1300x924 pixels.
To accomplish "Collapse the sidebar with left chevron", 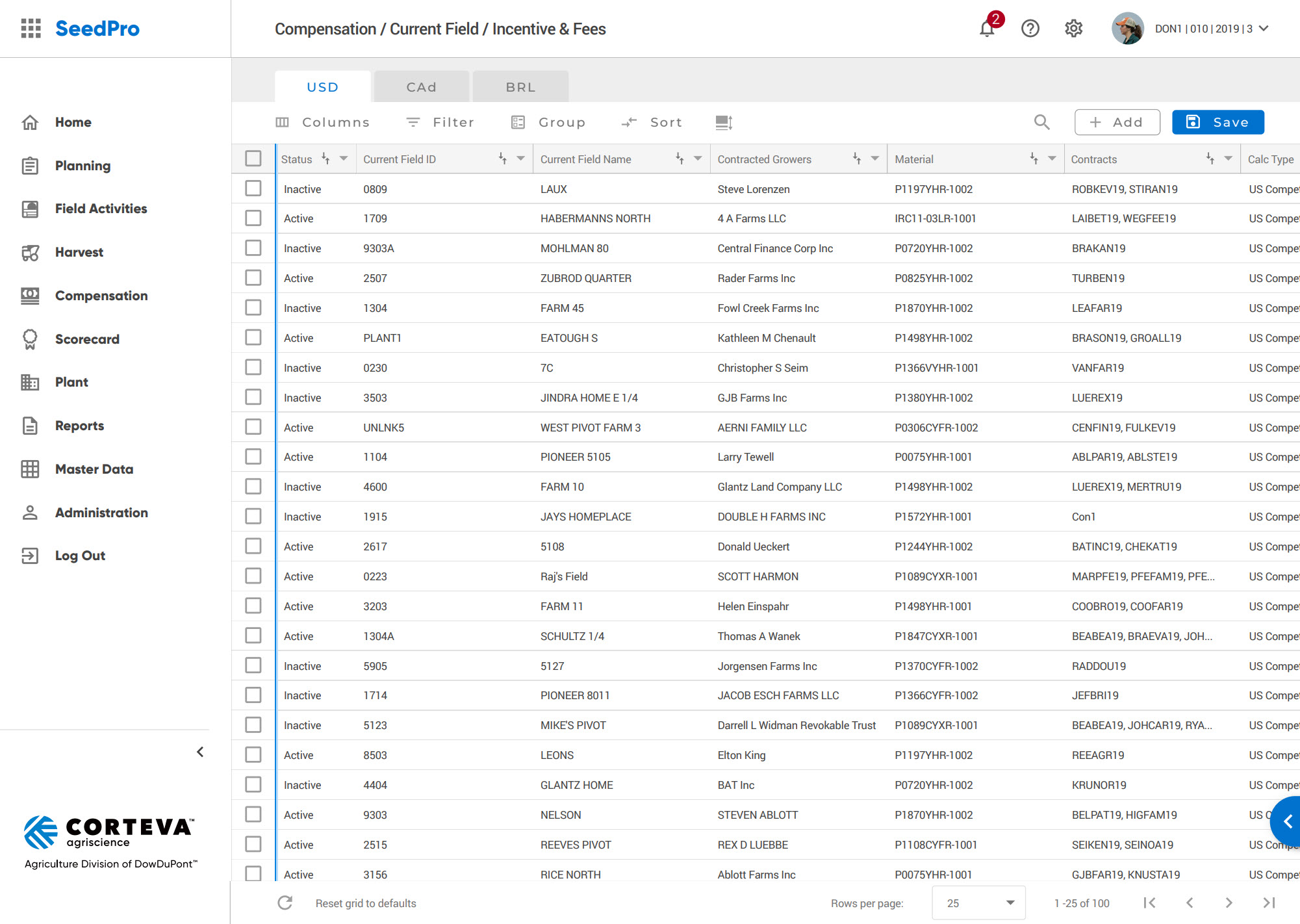I will [x=200, y=752].
